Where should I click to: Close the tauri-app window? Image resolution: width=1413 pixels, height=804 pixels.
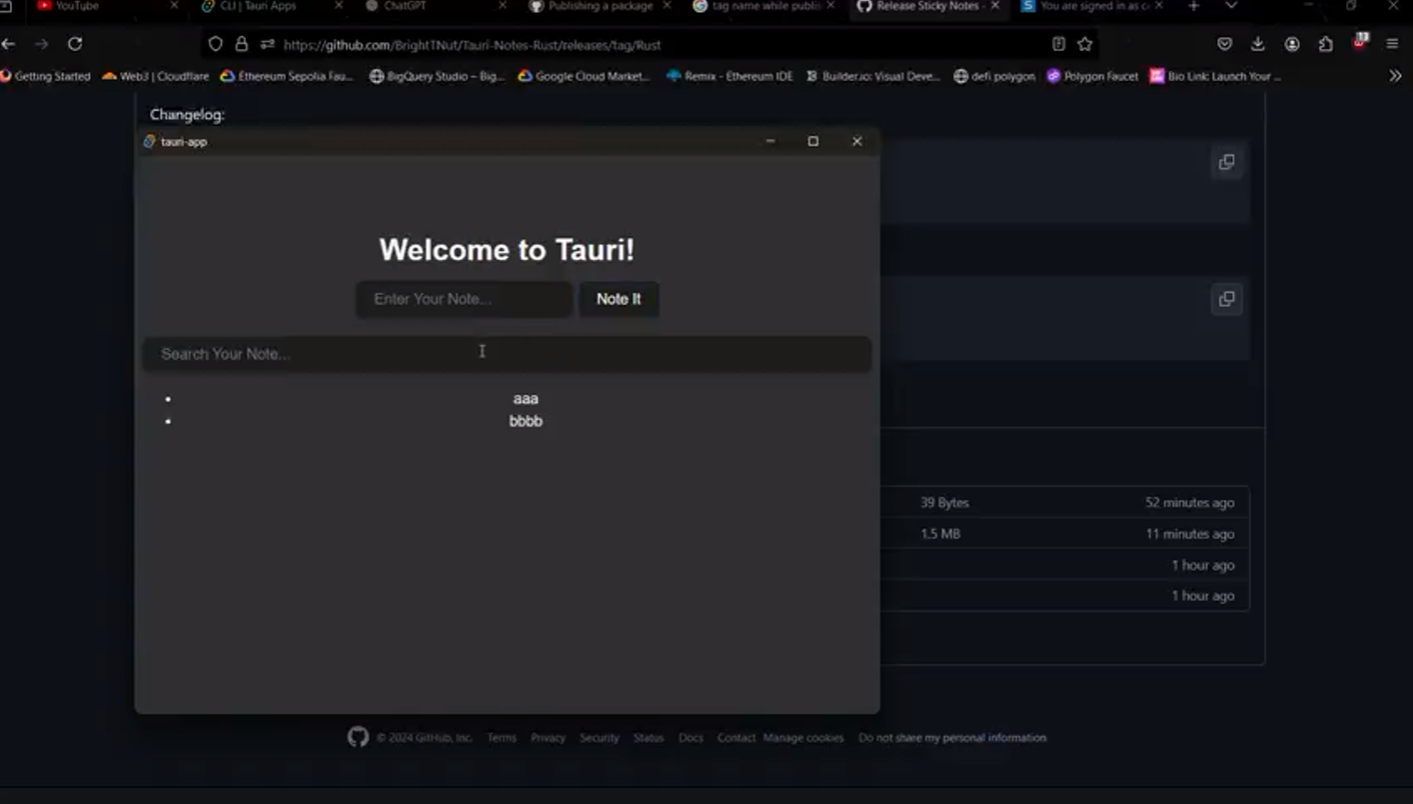[857, 141]
